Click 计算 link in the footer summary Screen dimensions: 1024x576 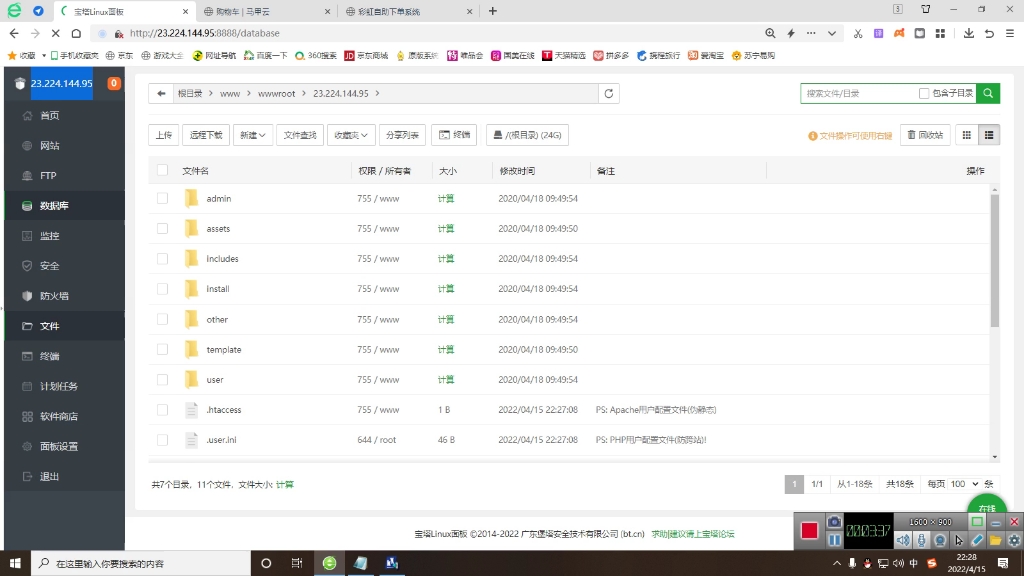tap(285, 485)
